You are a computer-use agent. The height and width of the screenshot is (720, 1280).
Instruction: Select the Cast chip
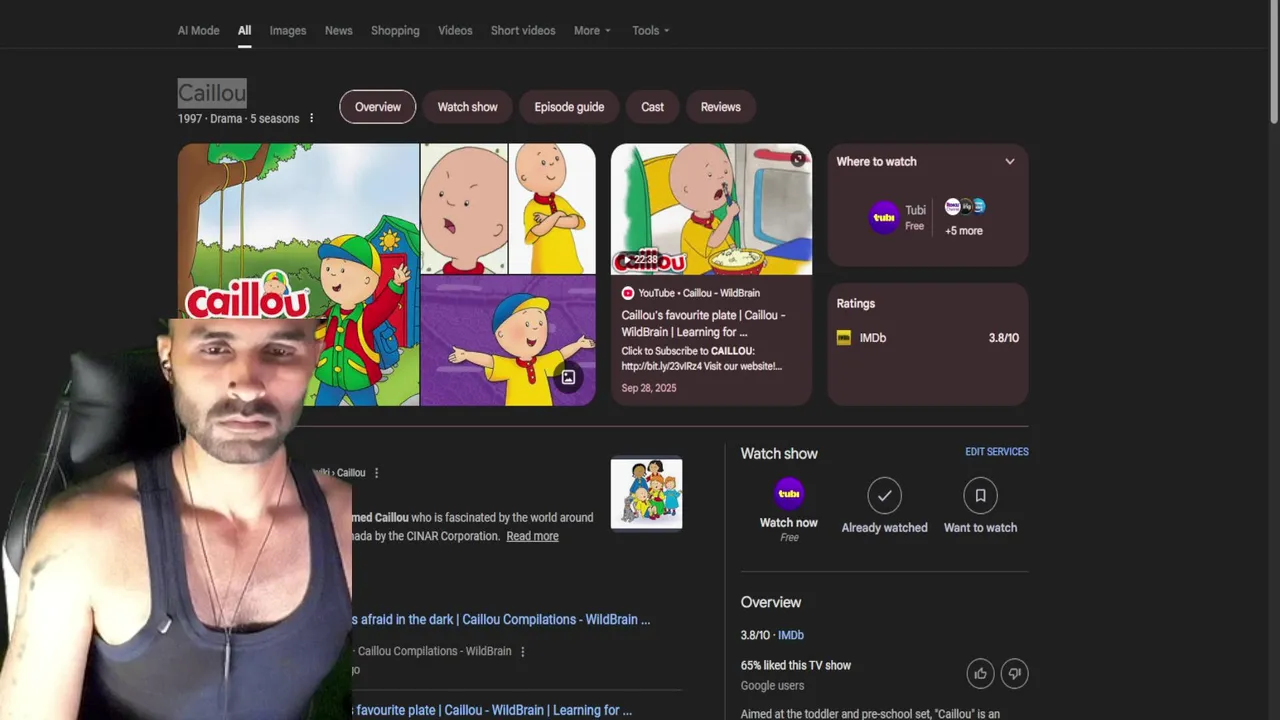point(652,107)
